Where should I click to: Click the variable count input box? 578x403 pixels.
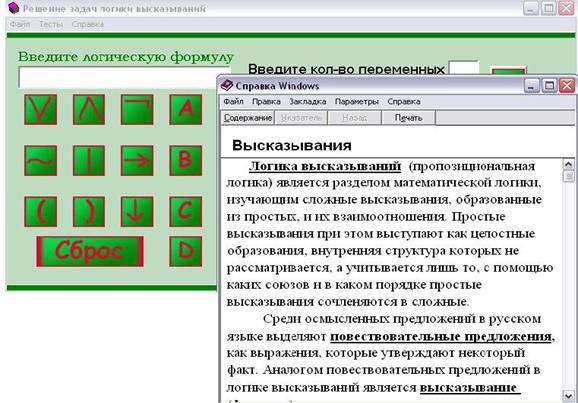[464, 67]
